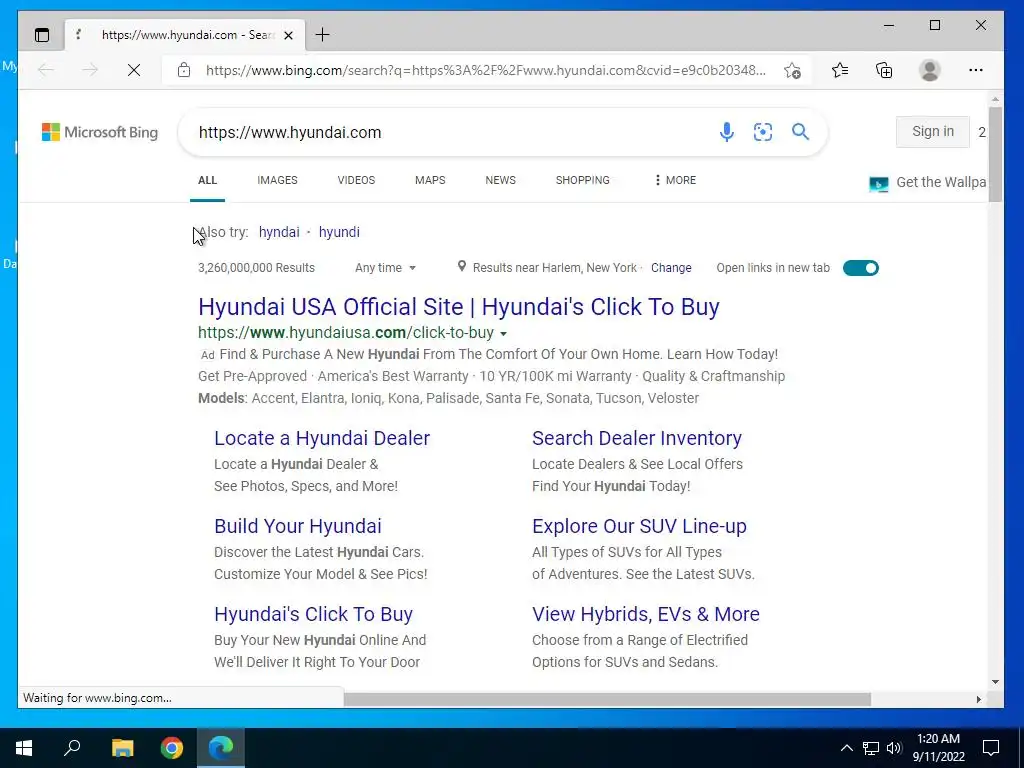Viewport: 1024px width, 768px height.
Task: Open Build Your Hyundai link
Action: pyautogui.click(x=298, y=526)
